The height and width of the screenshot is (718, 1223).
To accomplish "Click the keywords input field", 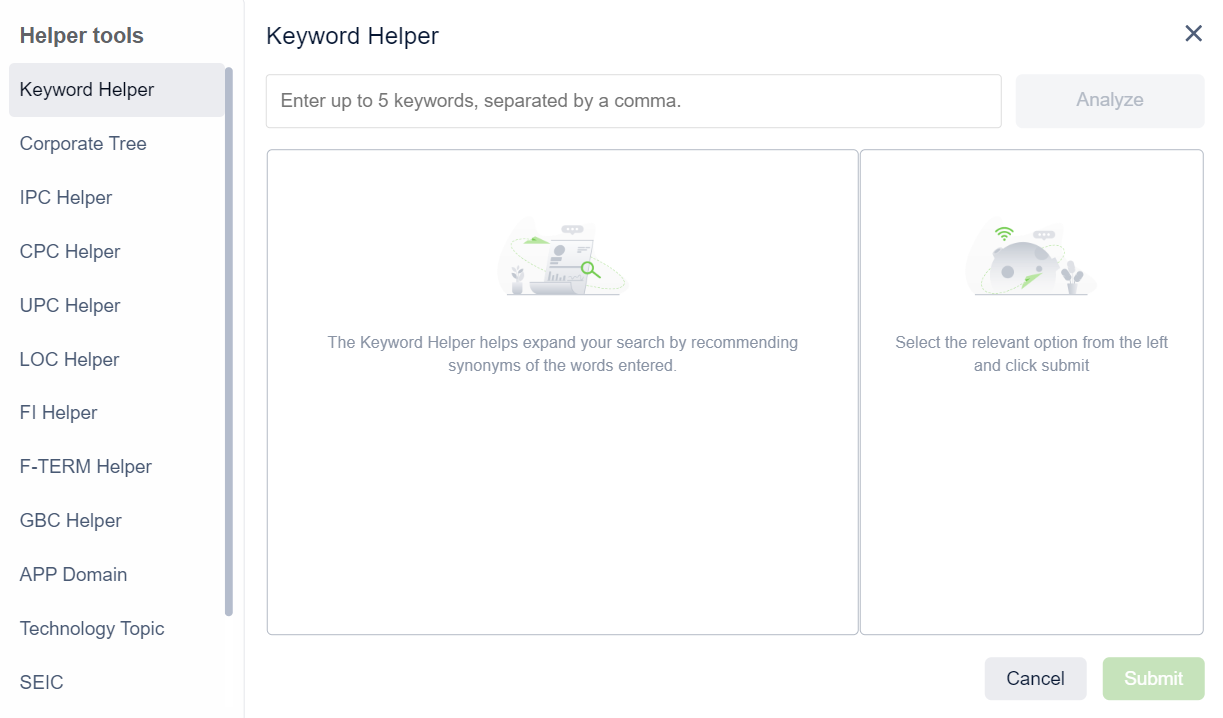I will pyautogui.click(x=633, y=101).
